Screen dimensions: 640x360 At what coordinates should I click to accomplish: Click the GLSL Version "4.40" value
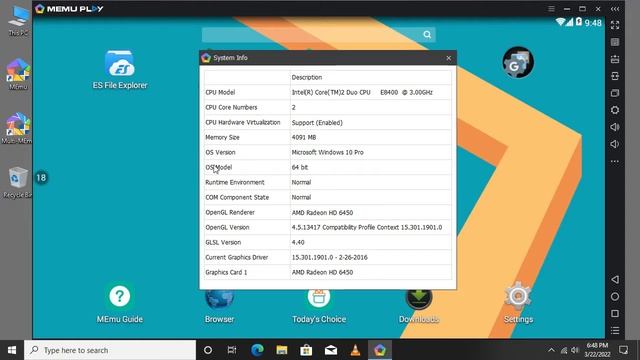tap(298, 242)
